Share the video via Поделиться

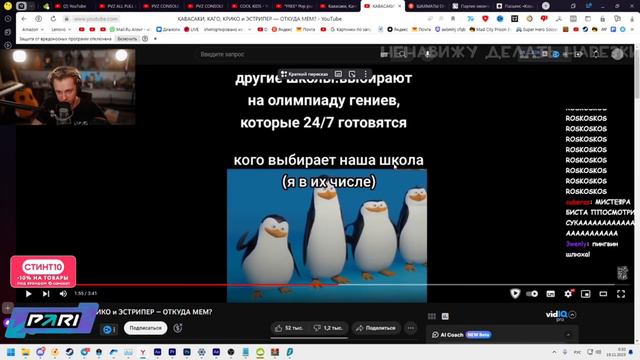click(376, 328)
